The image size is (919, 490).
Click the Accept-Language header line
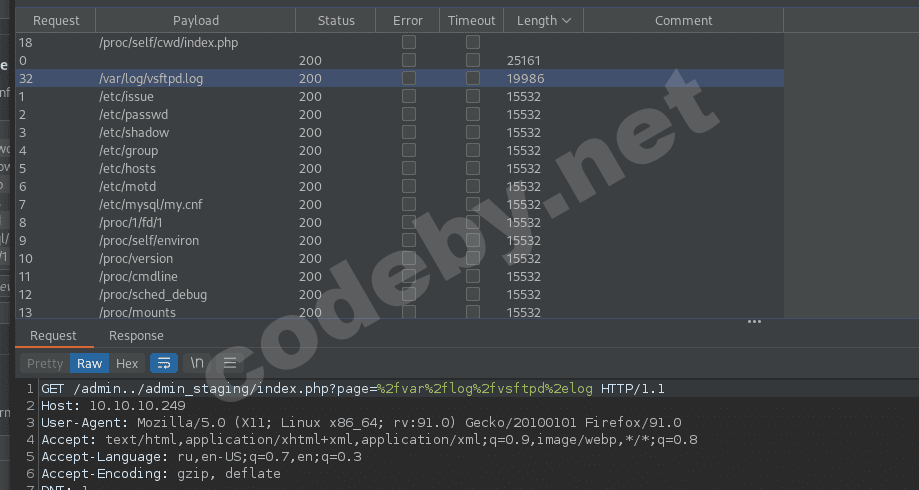pyautogui.click(x=201, y=457)
